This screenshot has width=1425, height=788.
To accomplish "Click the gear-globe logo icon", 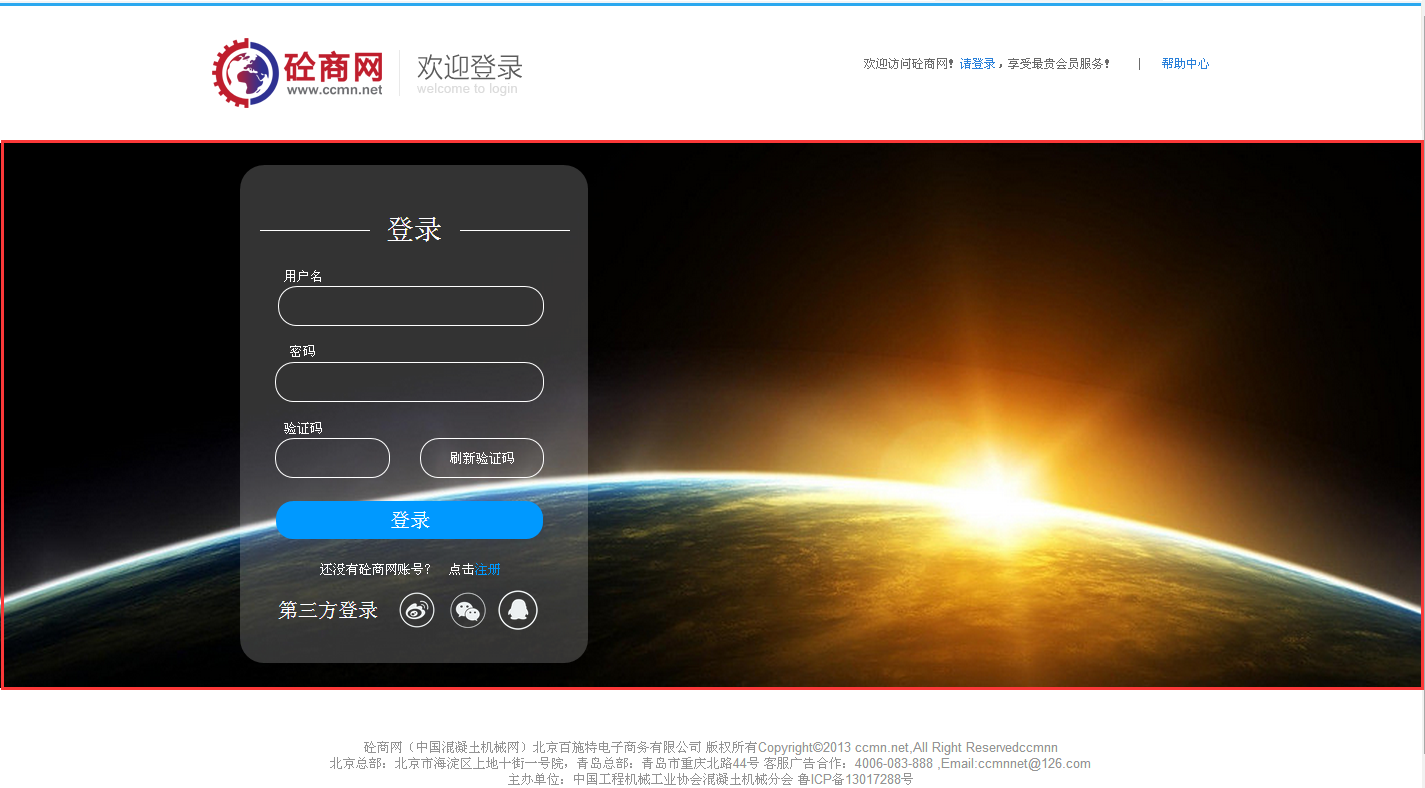I will pyautogui.click(x=245, y=73).
